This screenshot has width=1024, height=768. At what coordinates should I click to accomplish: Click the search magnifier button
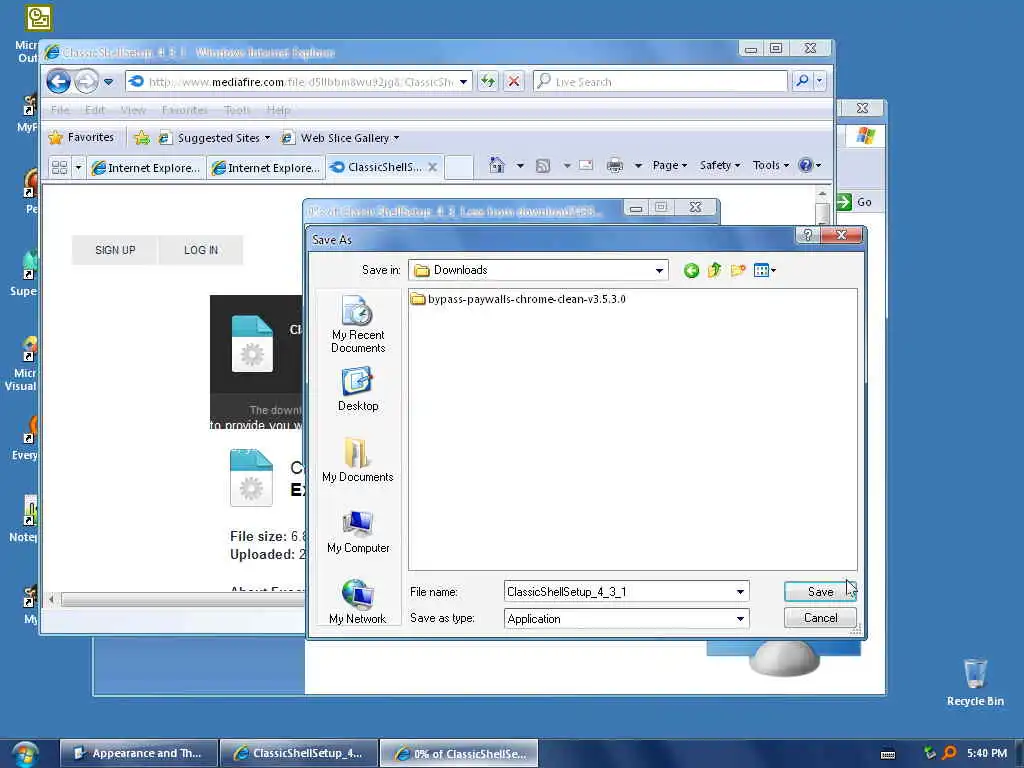pyautogui.click(x=802, y=82)
